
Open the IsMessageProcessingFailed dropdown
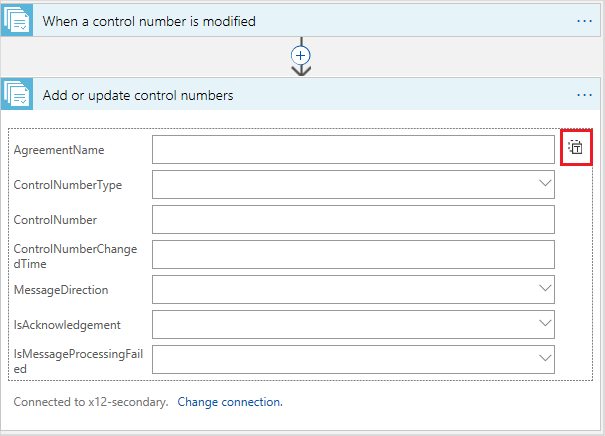click(x=545, y=358)
